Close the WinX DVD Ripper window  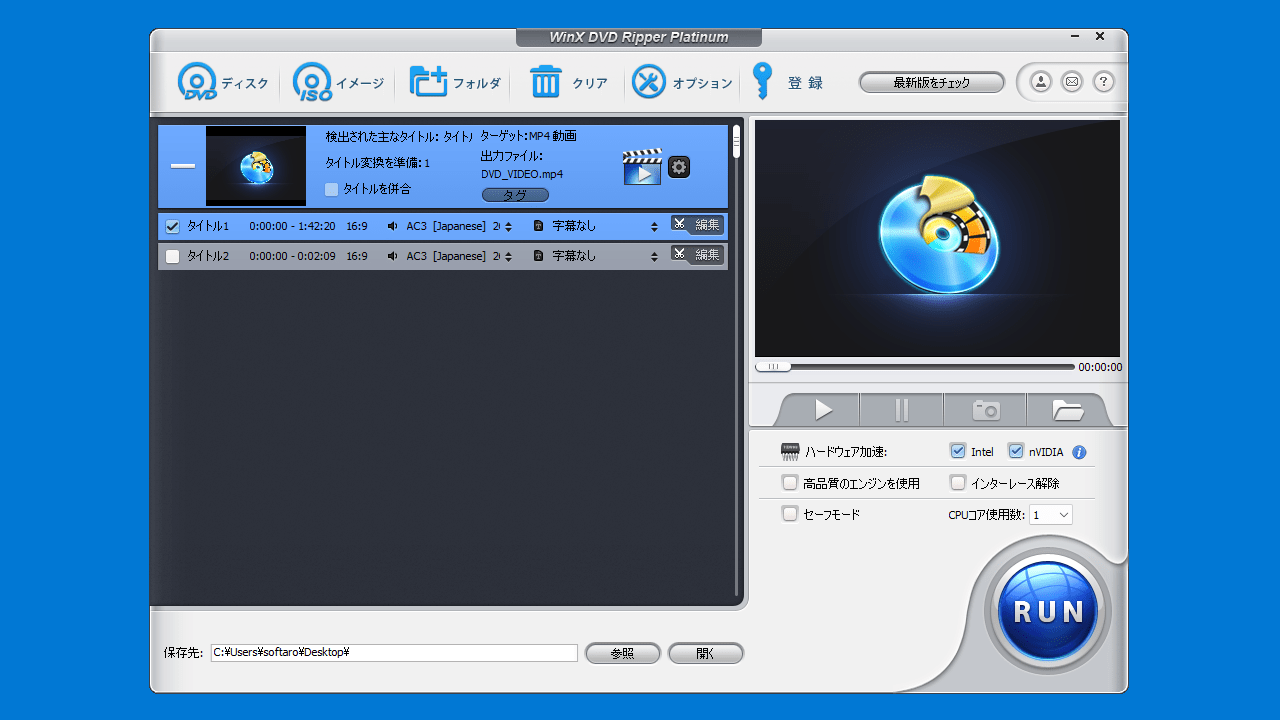coord(1100,36)
